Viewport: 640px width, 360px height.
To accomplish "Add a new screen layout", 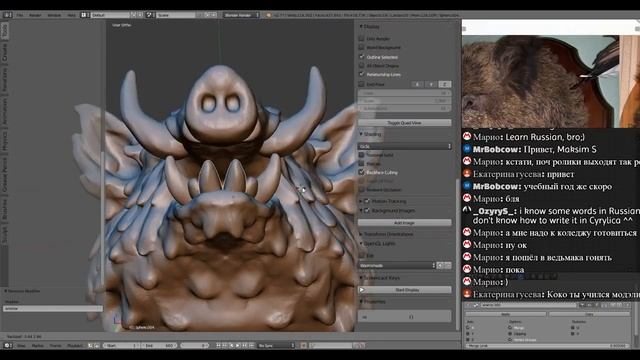I will pyautogui.click(x=133, y=15).
